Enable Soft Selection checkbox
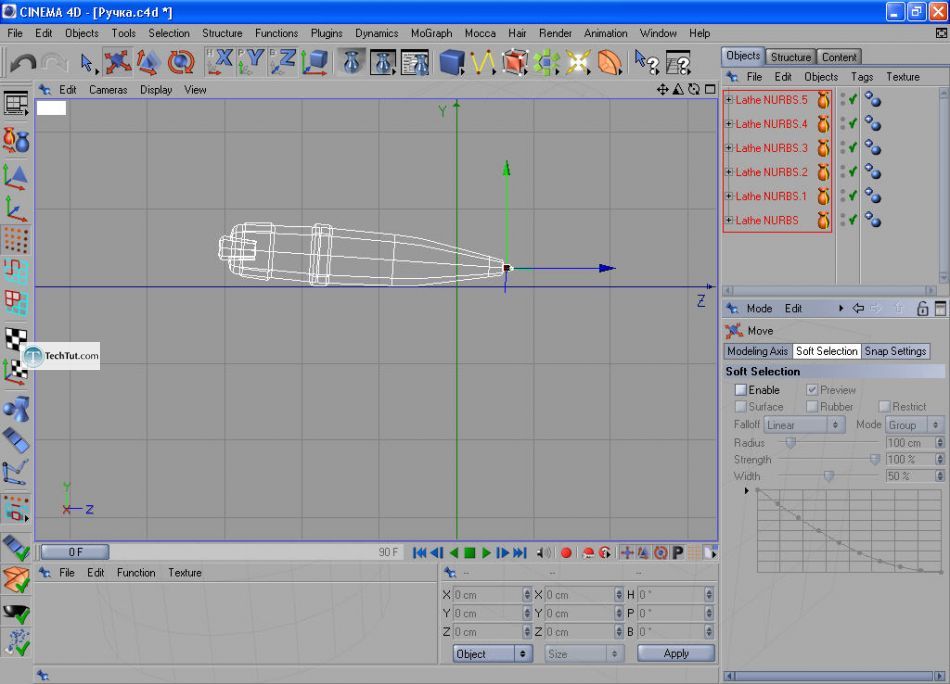This screenshot has height=684, width=950. (740, 390)
